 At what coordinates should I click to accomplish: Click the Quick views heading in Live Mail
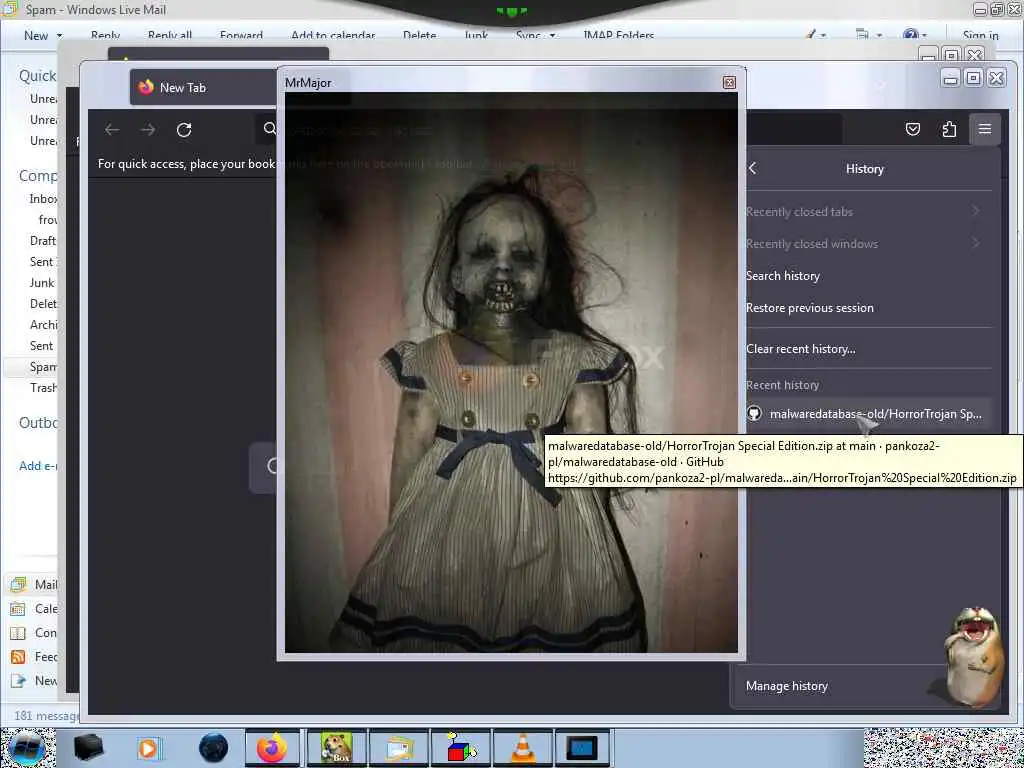[x=38, y=76]
